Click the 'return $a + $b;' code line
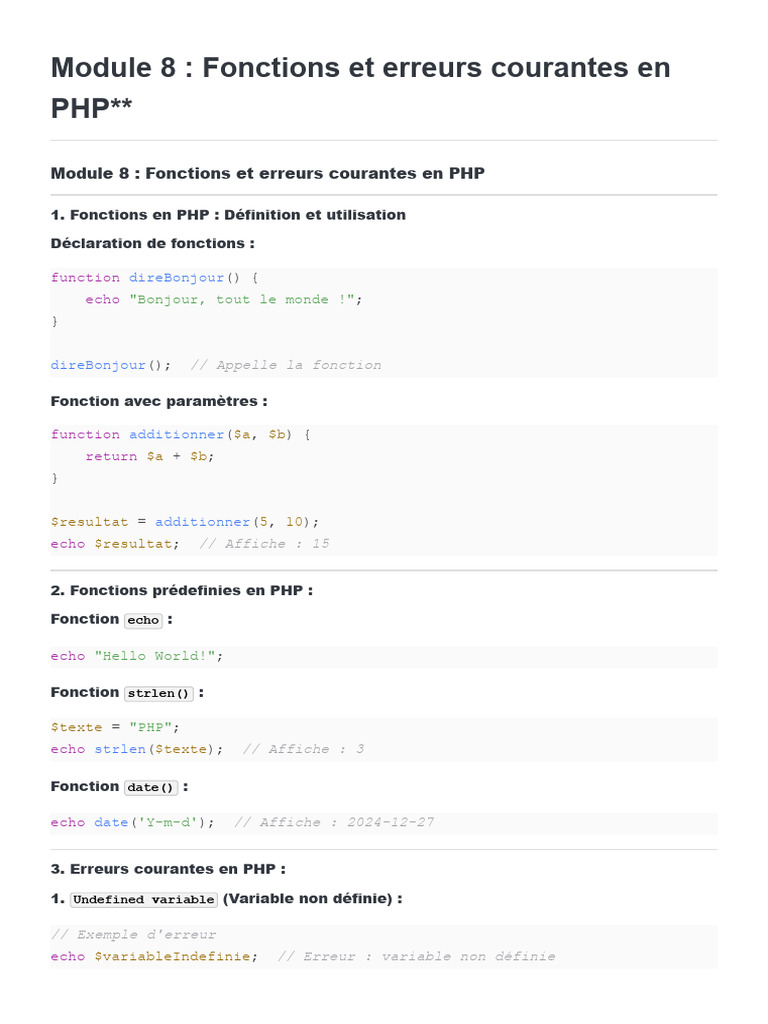768x1024 pixels. click(150, 456)
